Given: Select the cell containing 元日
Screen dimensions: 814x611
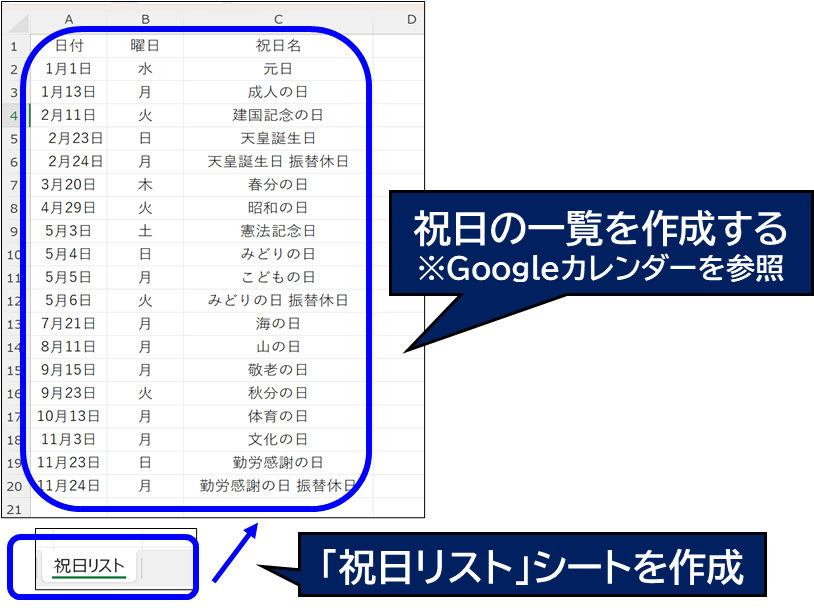Looking at the screenshot, I should [x=278, y=69].
